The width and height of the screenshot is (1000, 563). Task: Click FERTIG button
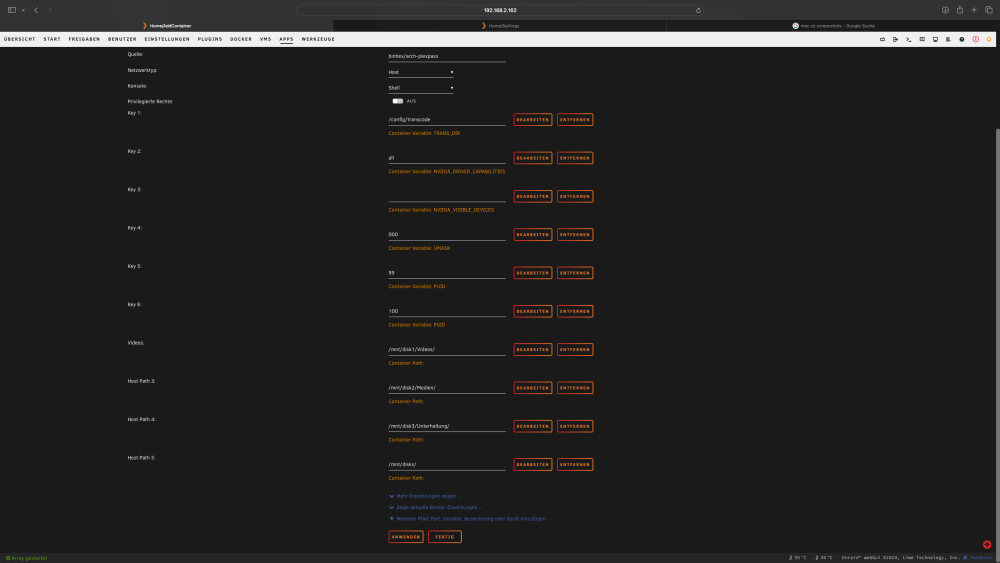coord(445,537)
